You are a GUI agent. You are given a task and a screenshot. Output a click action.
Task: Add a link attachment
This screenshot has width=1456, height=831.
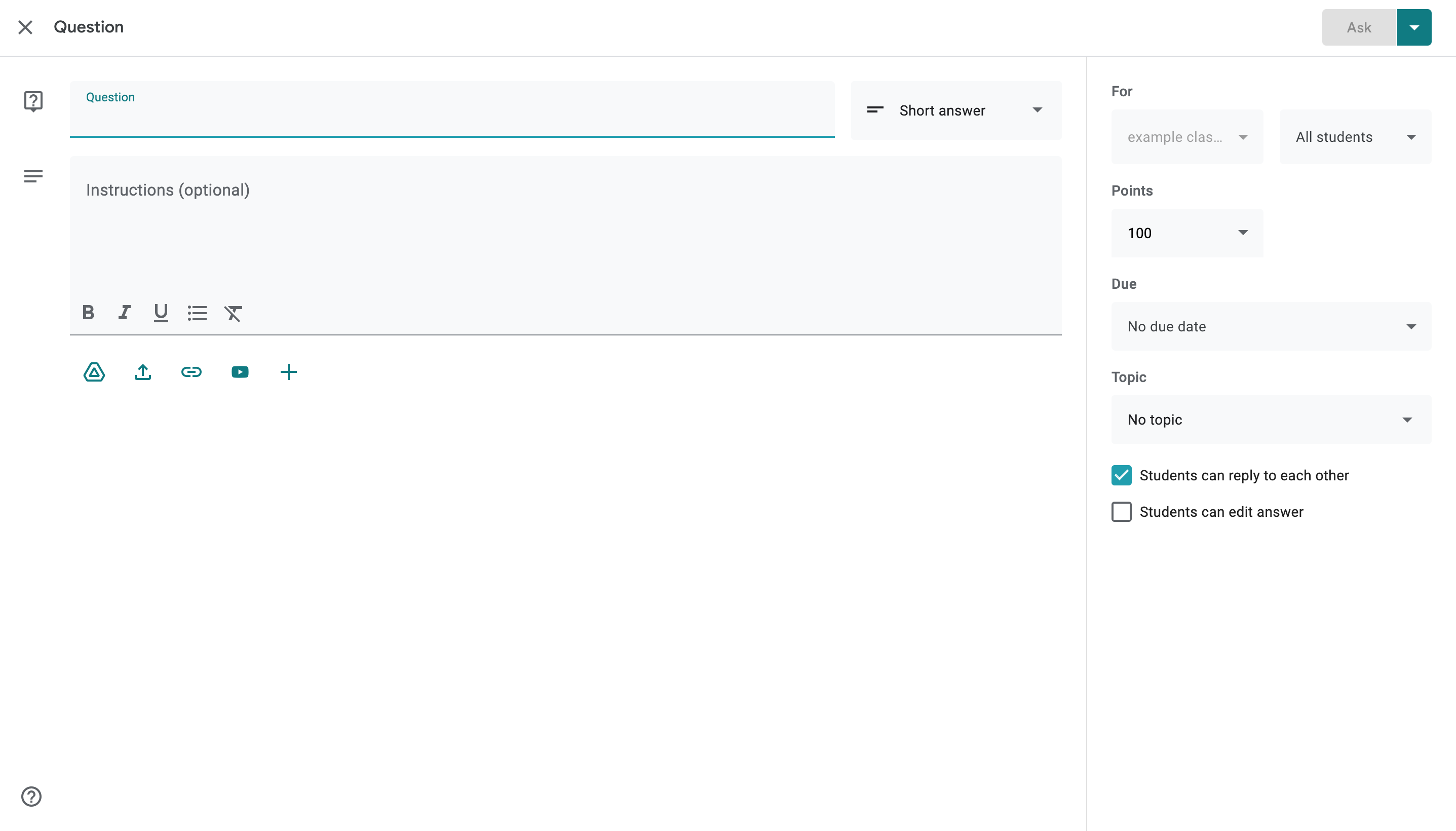pyautogui.click(x=191, y=372)
